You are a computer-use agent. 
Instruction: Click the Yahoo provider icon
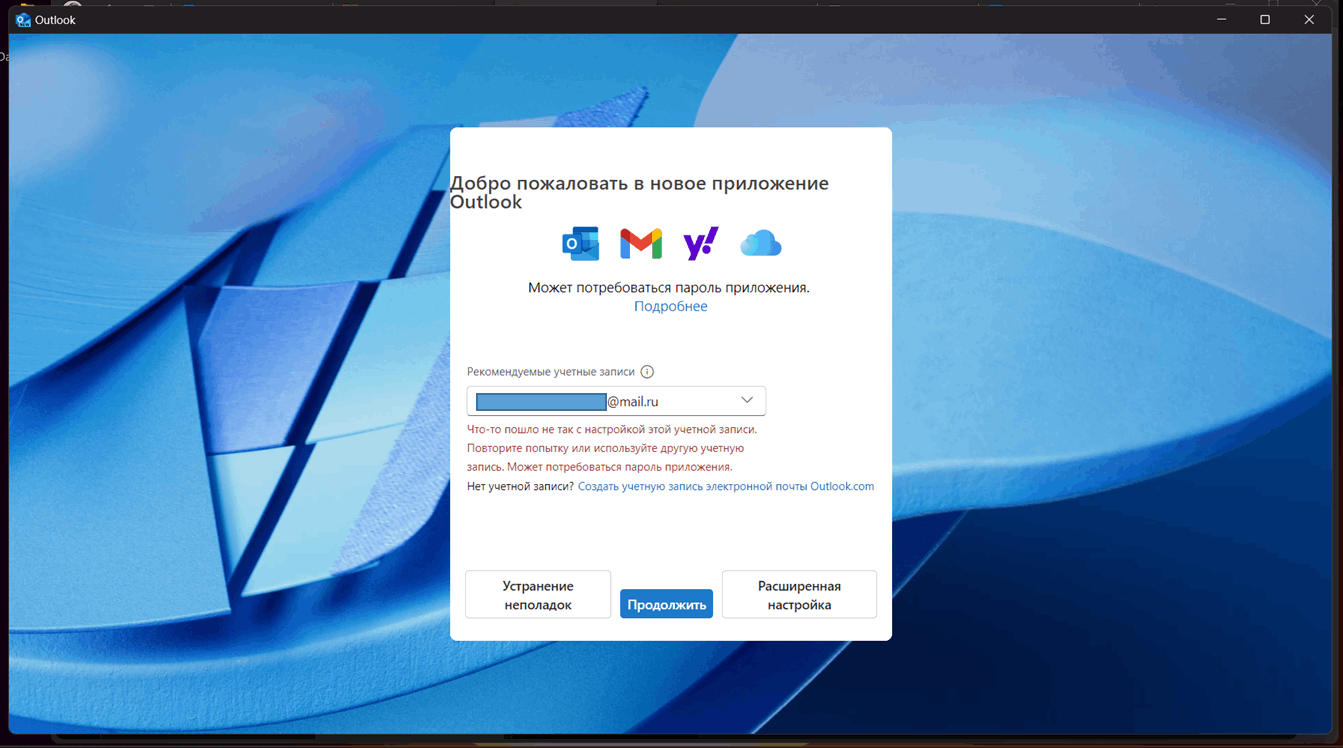701,243
